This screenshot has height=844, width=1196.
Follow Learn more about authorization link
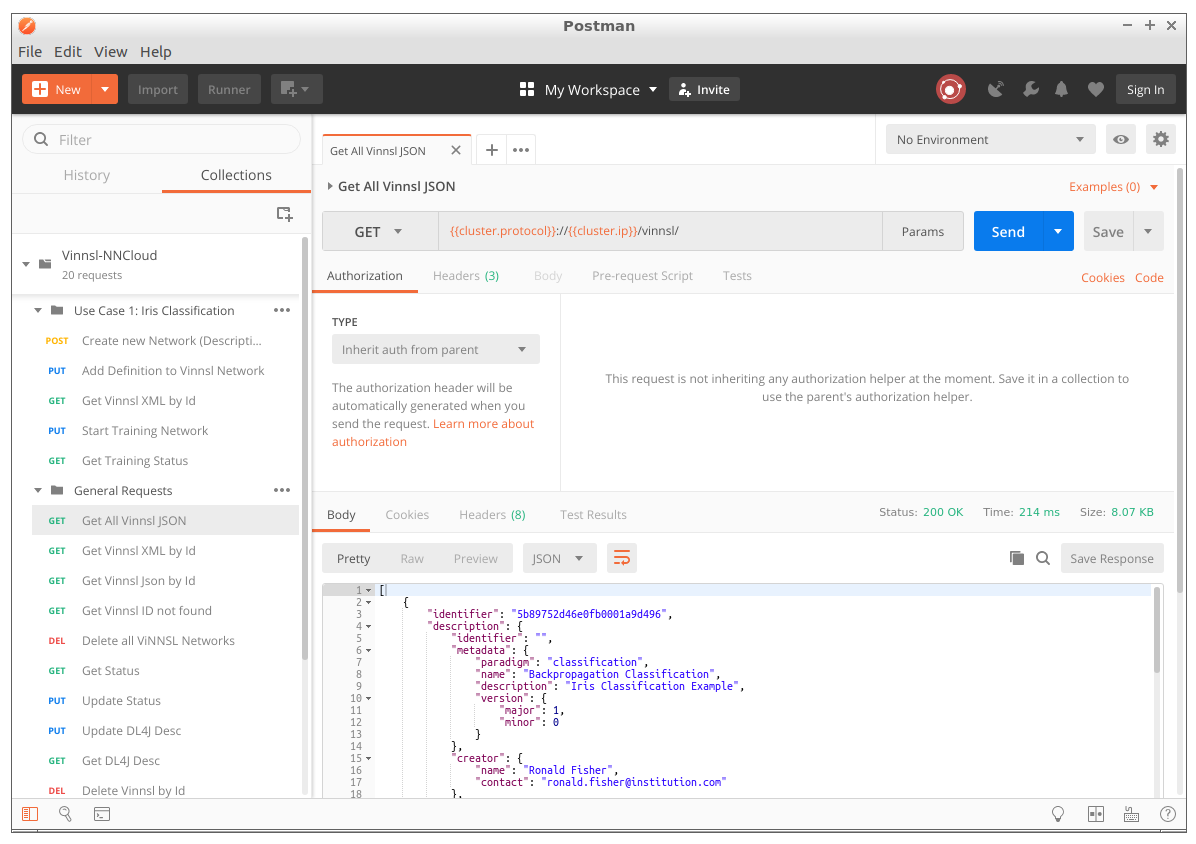(x=432, y=432)
